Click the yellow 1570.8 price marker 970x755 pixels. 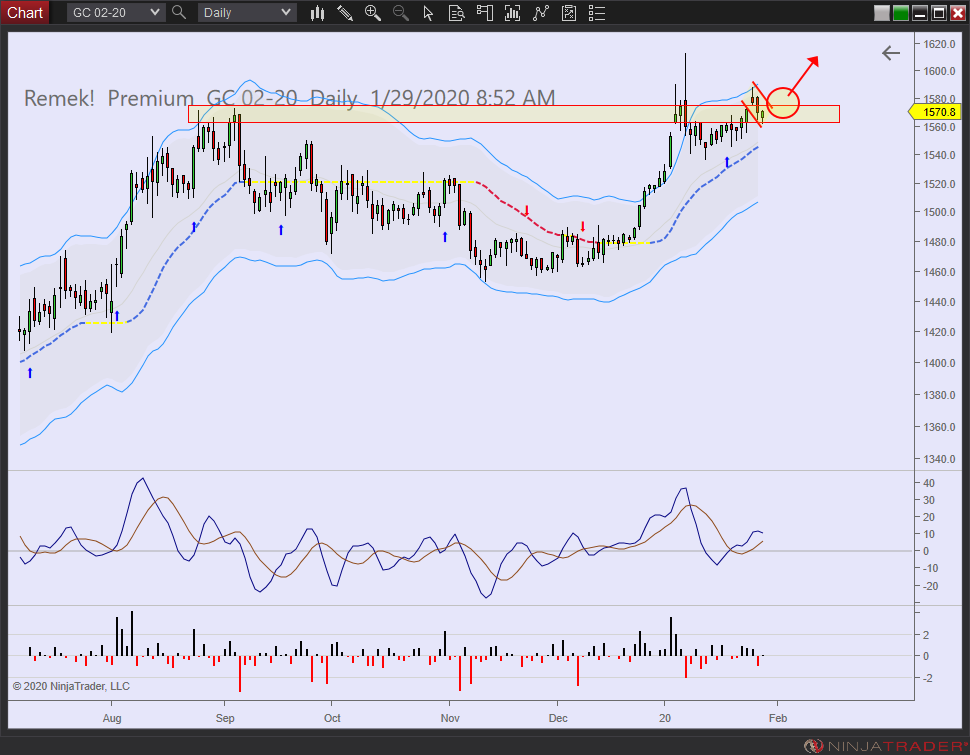coord(935,112)
